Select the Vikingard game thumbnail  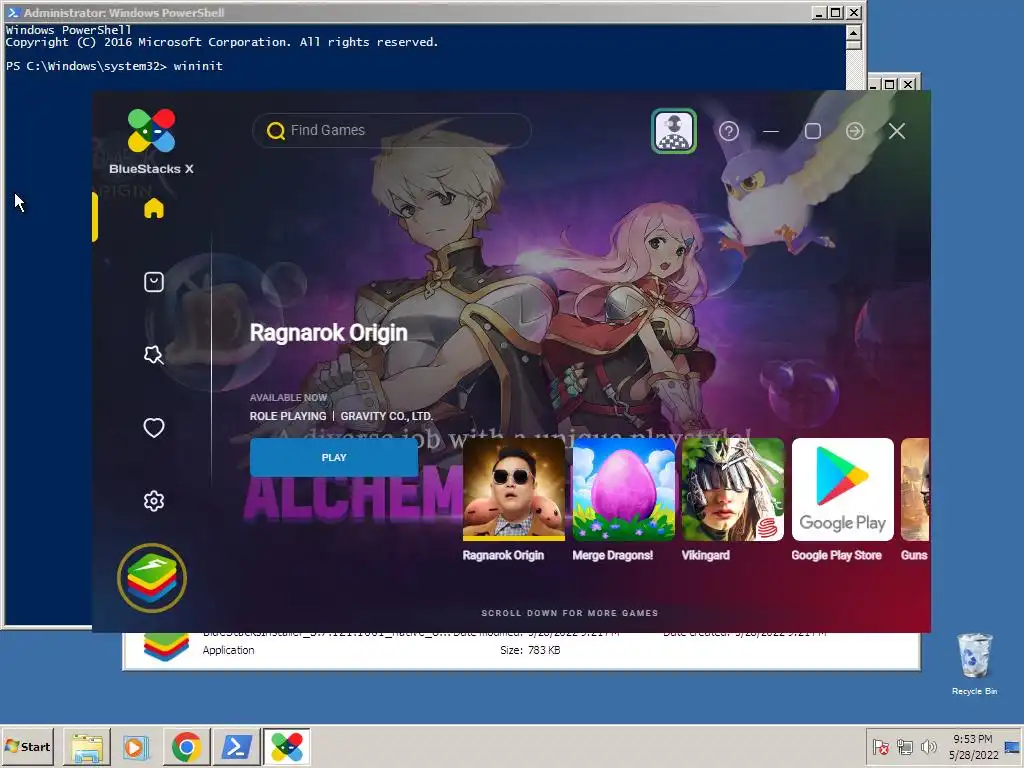[733, 489]
